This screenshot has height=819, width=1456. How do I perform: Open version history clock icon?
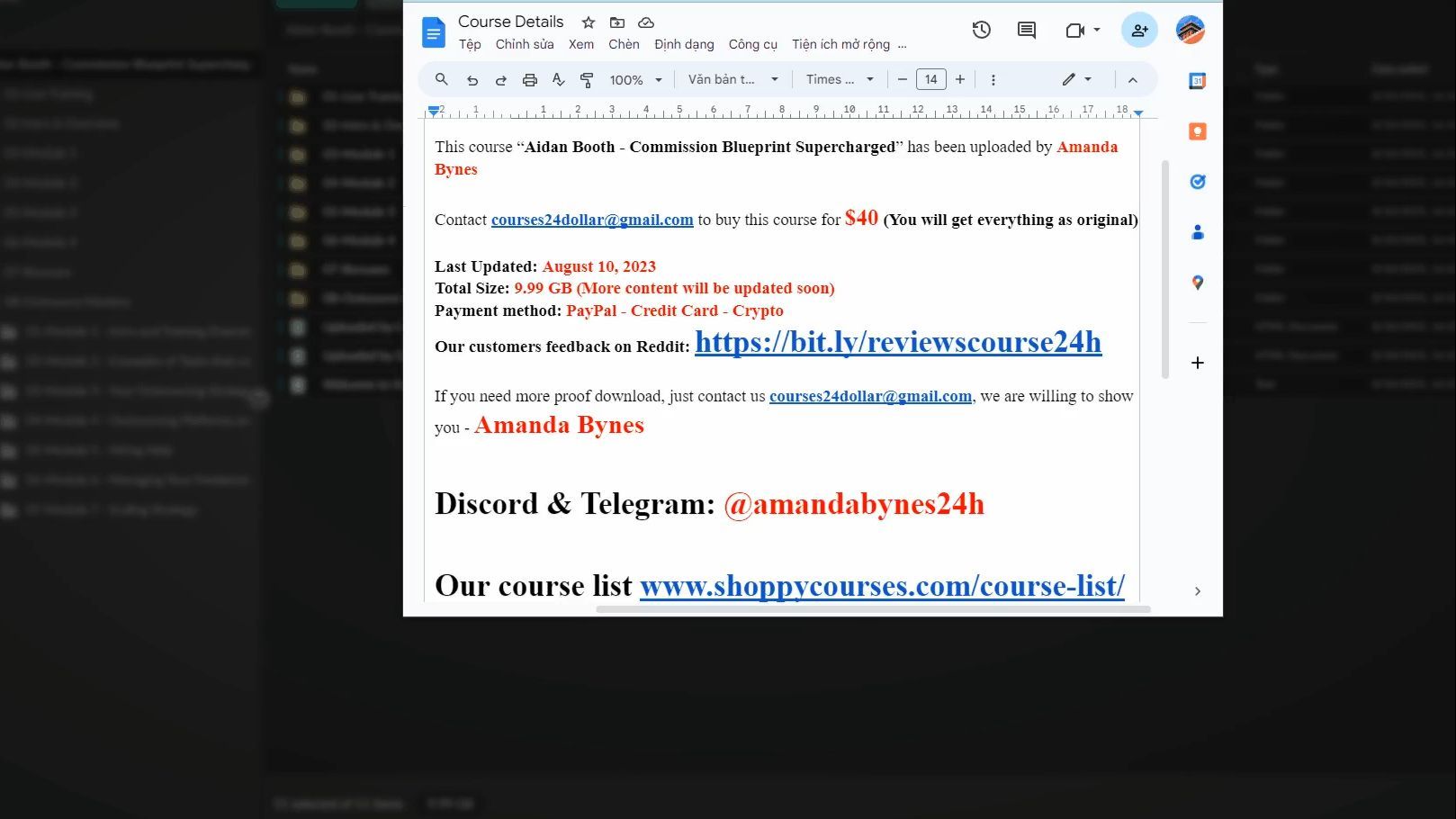pos(982,30)
